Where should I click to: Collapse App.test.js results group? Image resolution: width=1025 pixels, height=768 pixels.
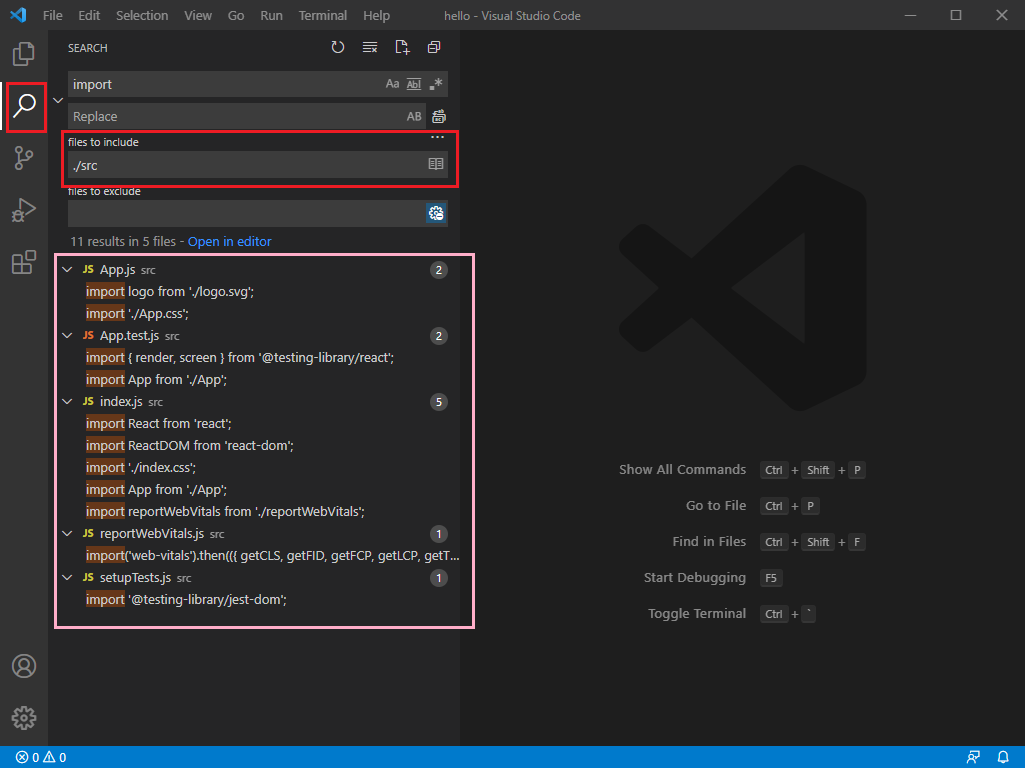tap(67, 335)
